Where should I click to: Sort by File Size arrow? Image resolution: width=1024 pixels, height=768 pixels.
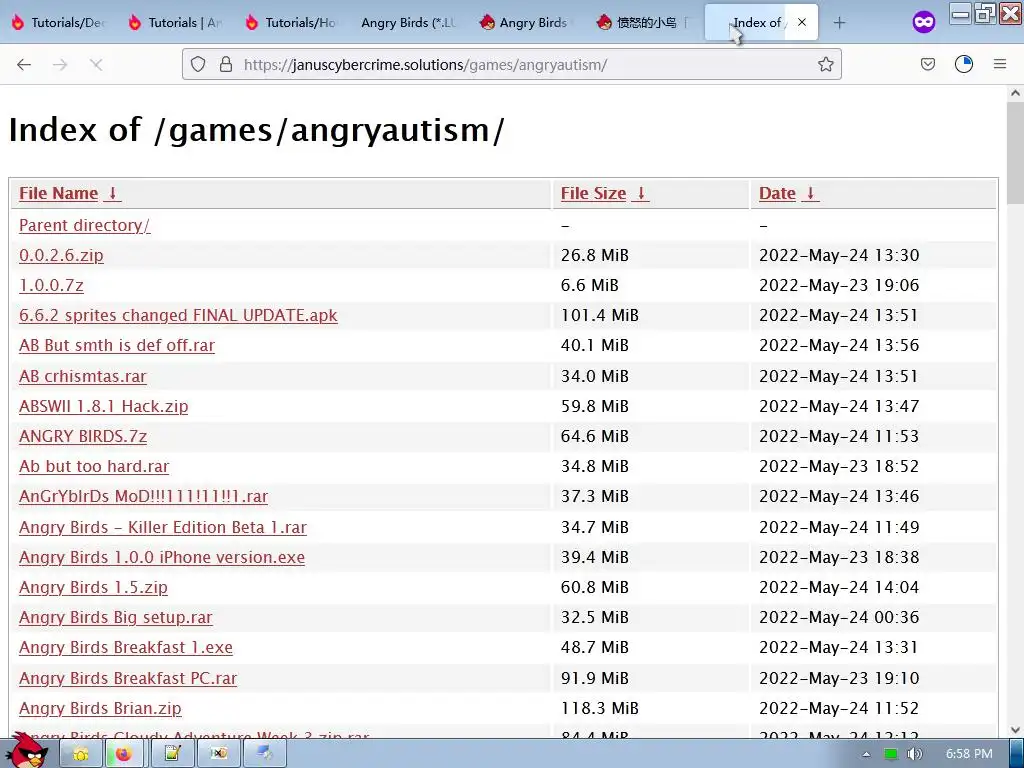point(641,193)
